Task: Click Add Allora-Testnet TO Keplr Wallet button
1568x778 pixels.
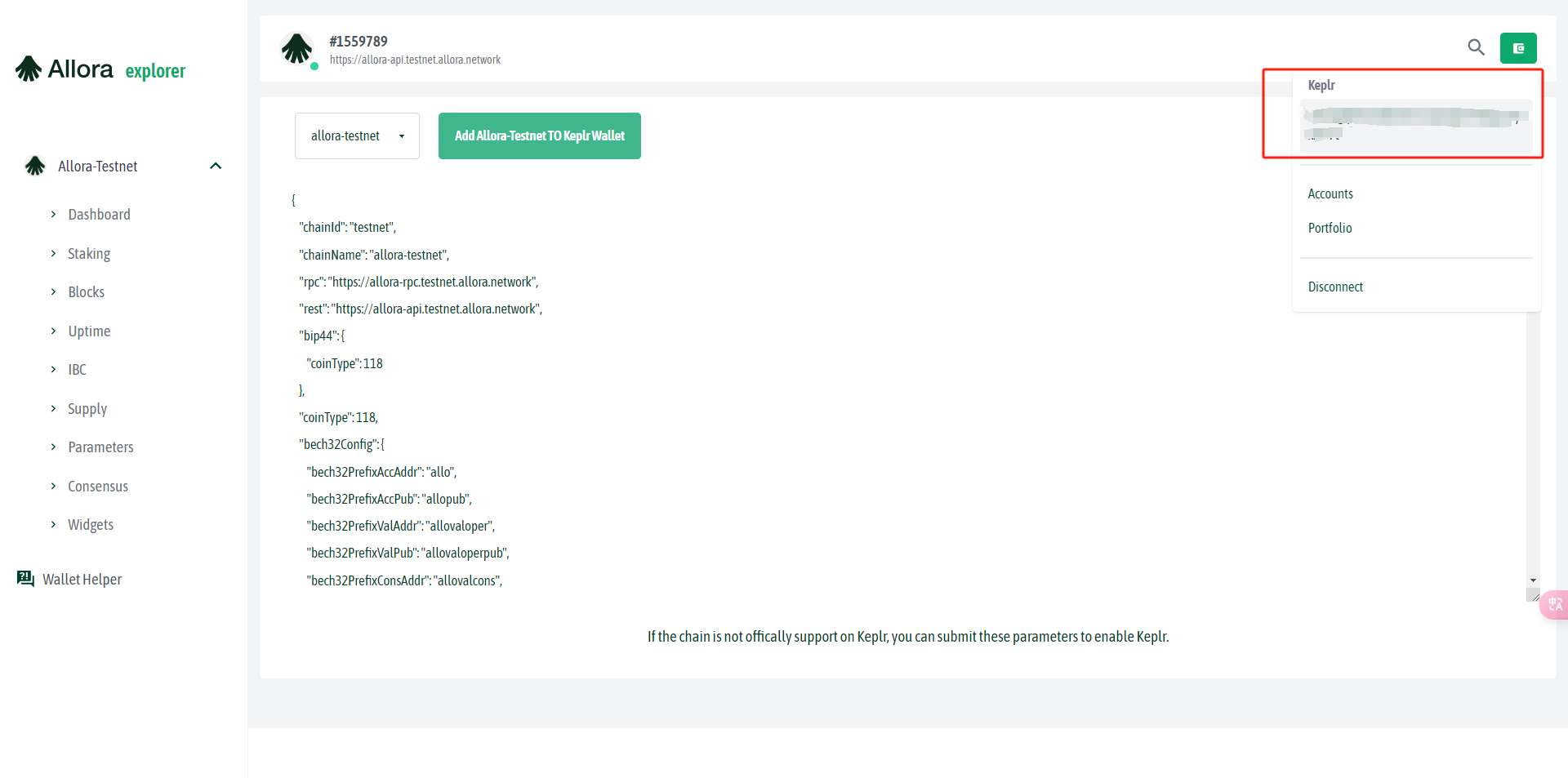Action: [x=540, y=136]
